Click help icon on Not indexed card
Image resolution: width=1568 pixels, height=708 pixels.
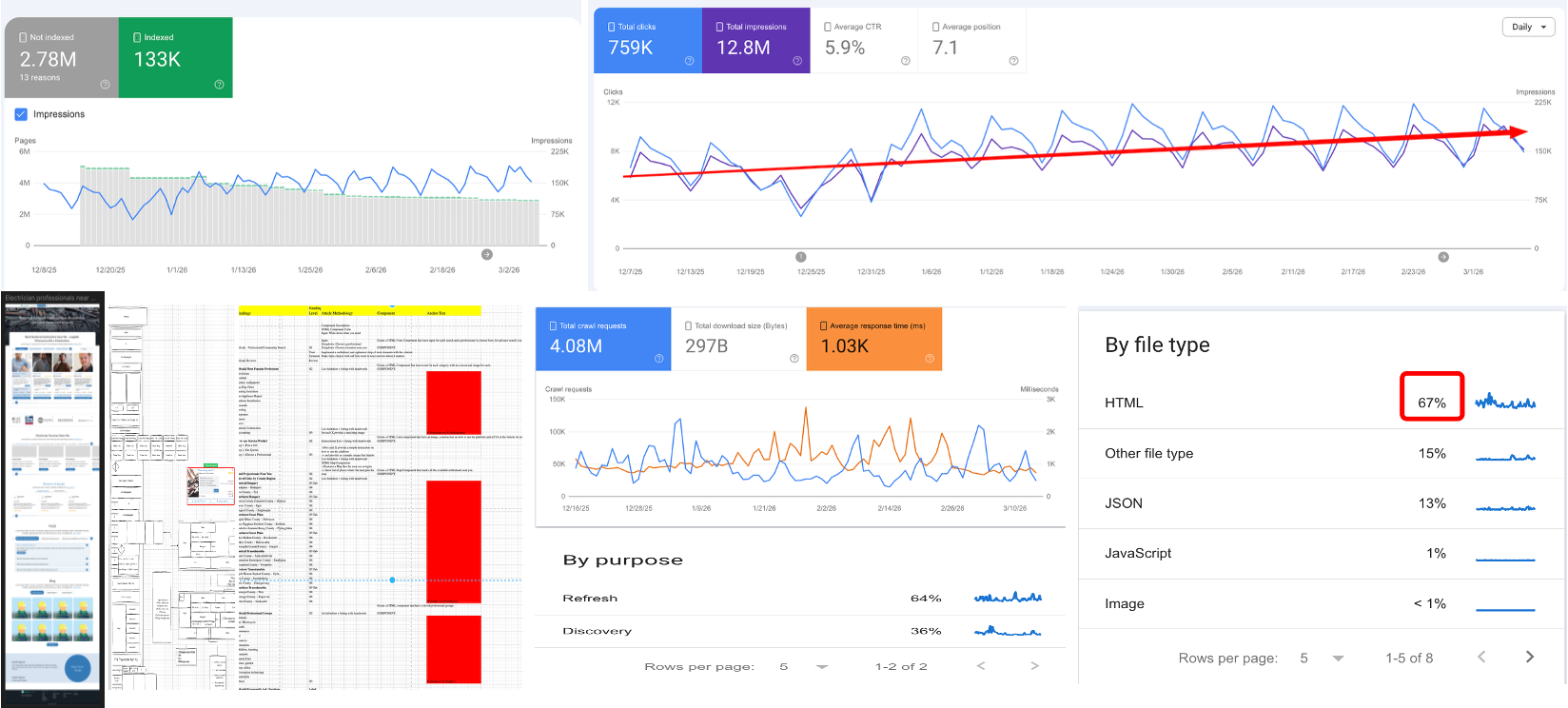click(105, 85)
